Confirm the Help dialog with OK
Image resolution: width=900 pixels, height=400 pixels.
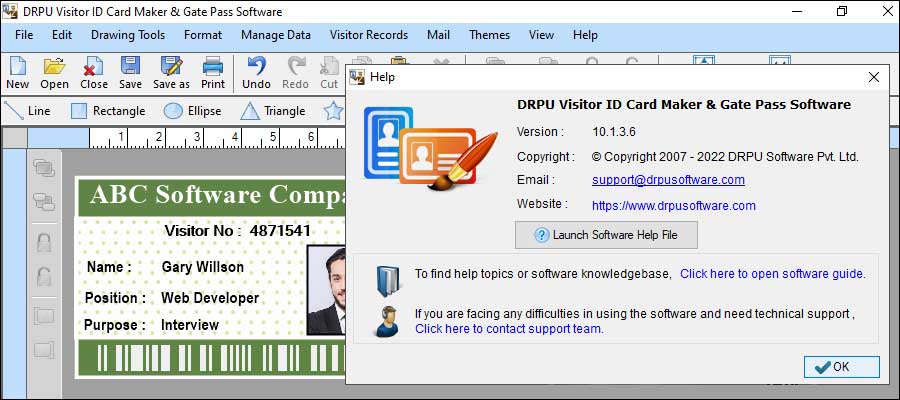841,367
